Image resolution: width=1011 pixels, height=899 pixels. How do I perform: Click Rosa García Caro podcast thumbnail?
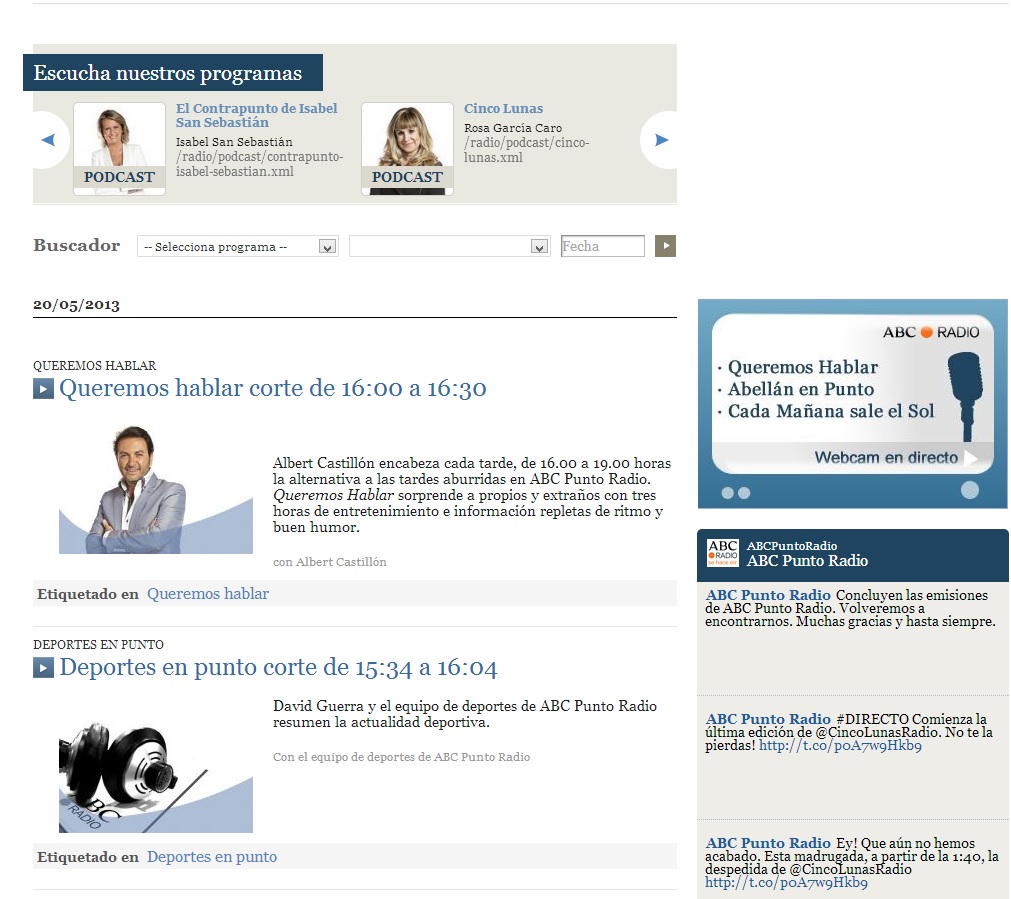coord(407,148)
